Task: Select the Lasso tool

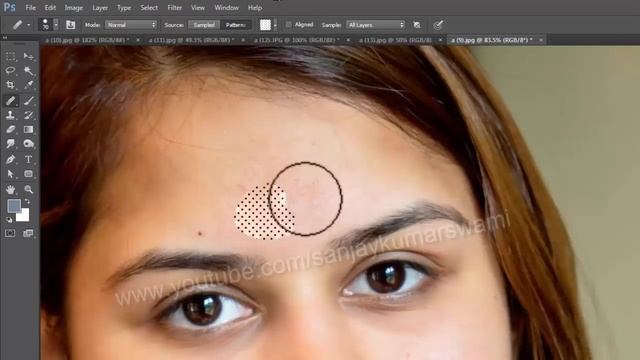Action: [x=11, y=70]
